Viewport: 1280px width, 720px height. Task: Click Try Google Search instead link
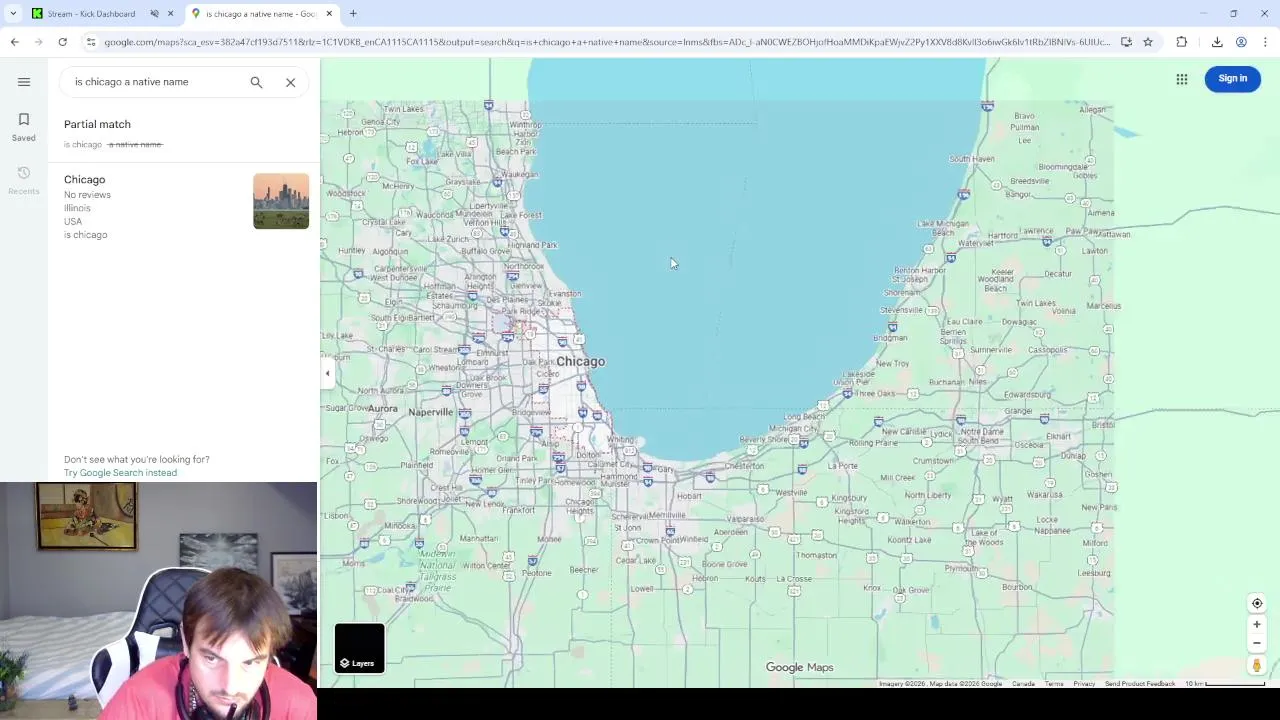click(x=120, y=473)
